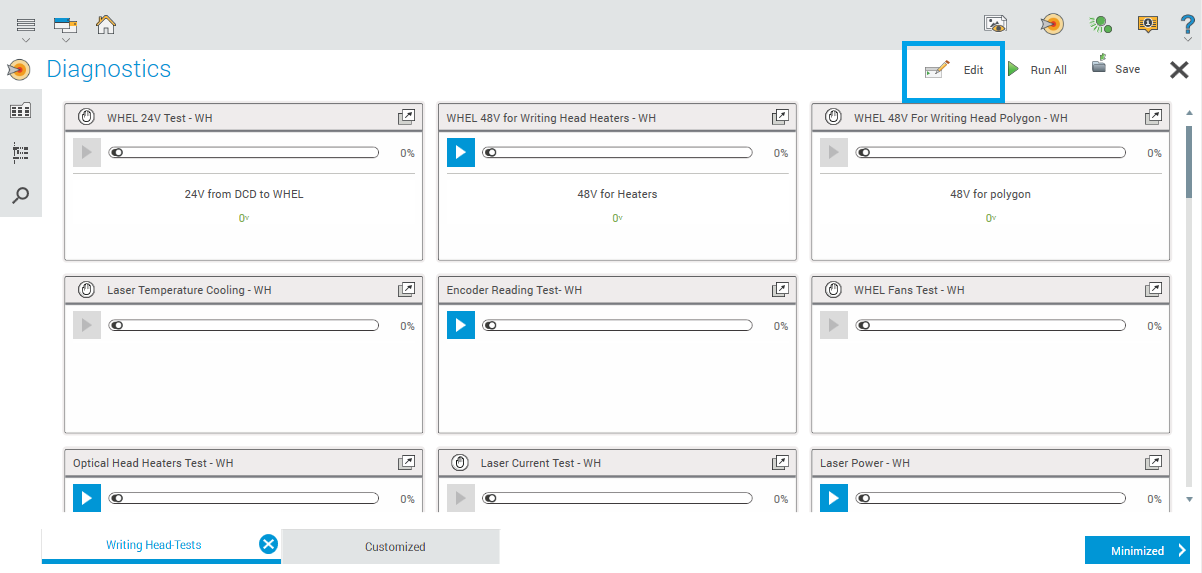Click the Diagnostics page title
This screenshot has width=1202, height=573.
tap(109, 69)
